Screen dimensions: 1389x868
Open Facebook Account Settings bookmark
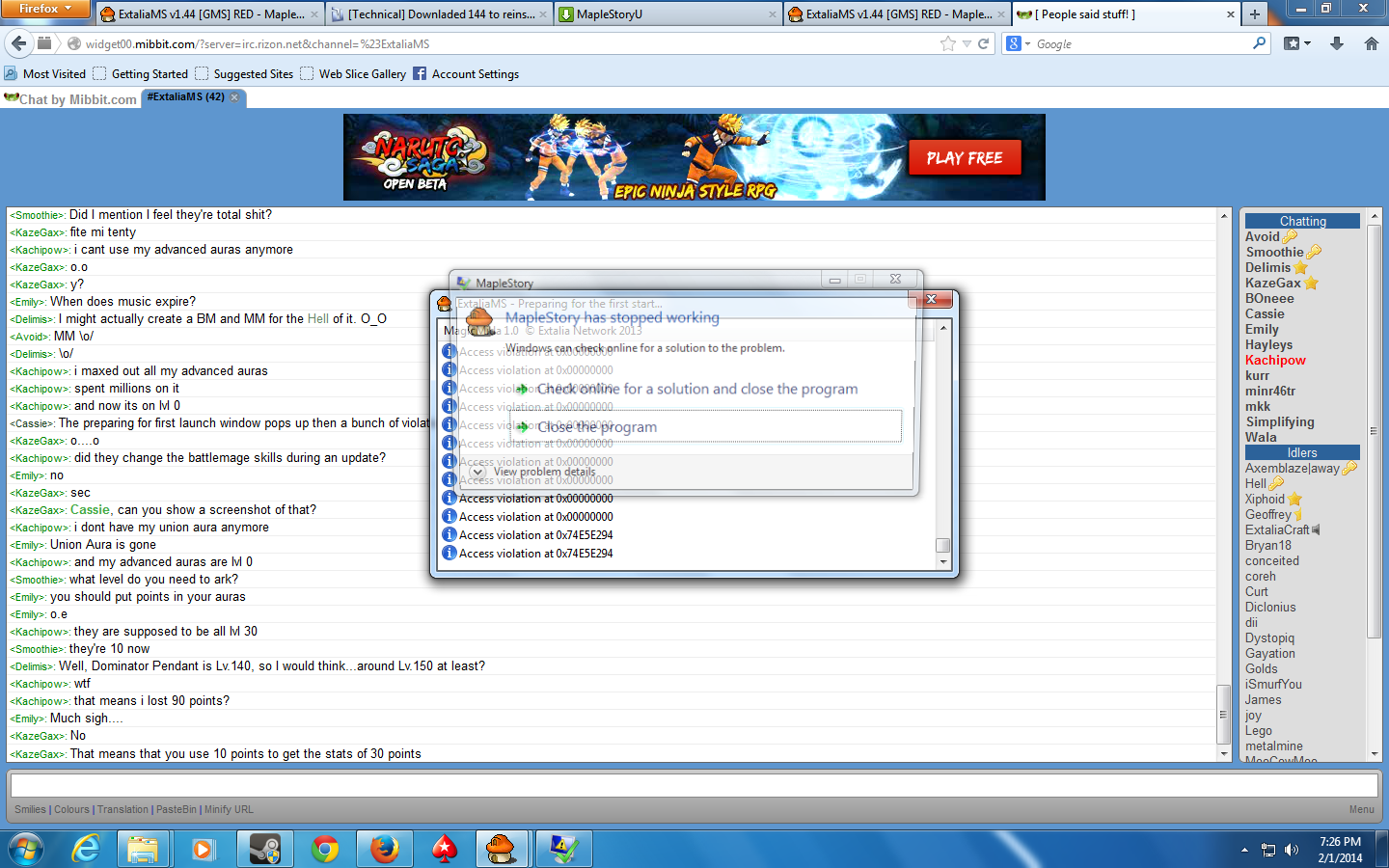pyautogui.click(x=466, y=74)
